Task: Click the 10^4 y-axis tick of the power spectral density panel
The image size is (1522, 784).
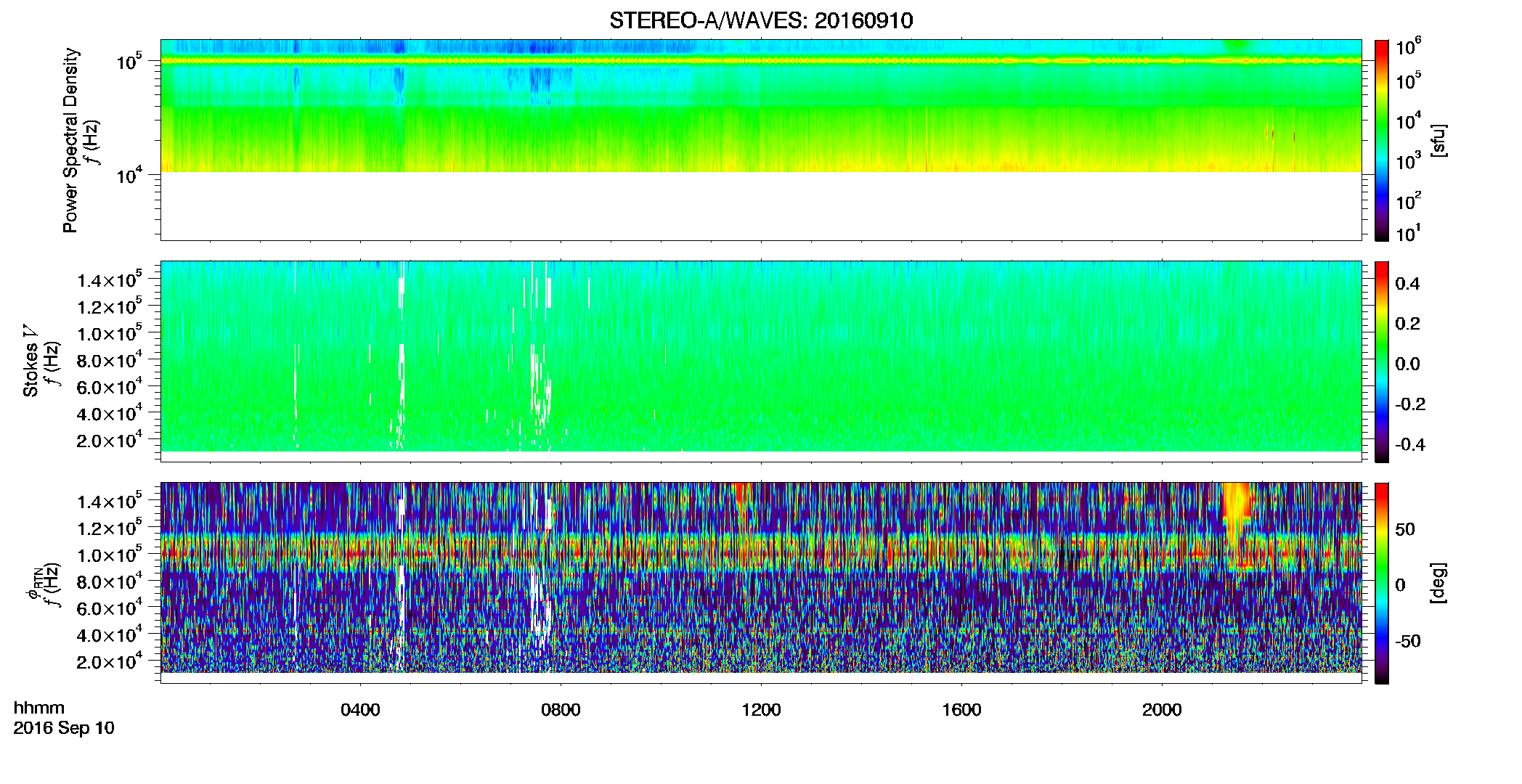Action: click(x=129, y=175)
